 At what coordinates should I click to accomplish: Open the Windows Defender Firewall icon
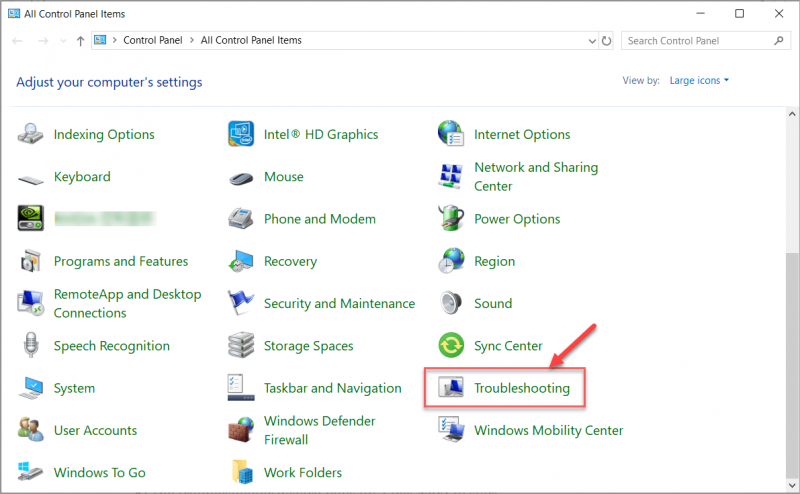[x=241, y=430]
